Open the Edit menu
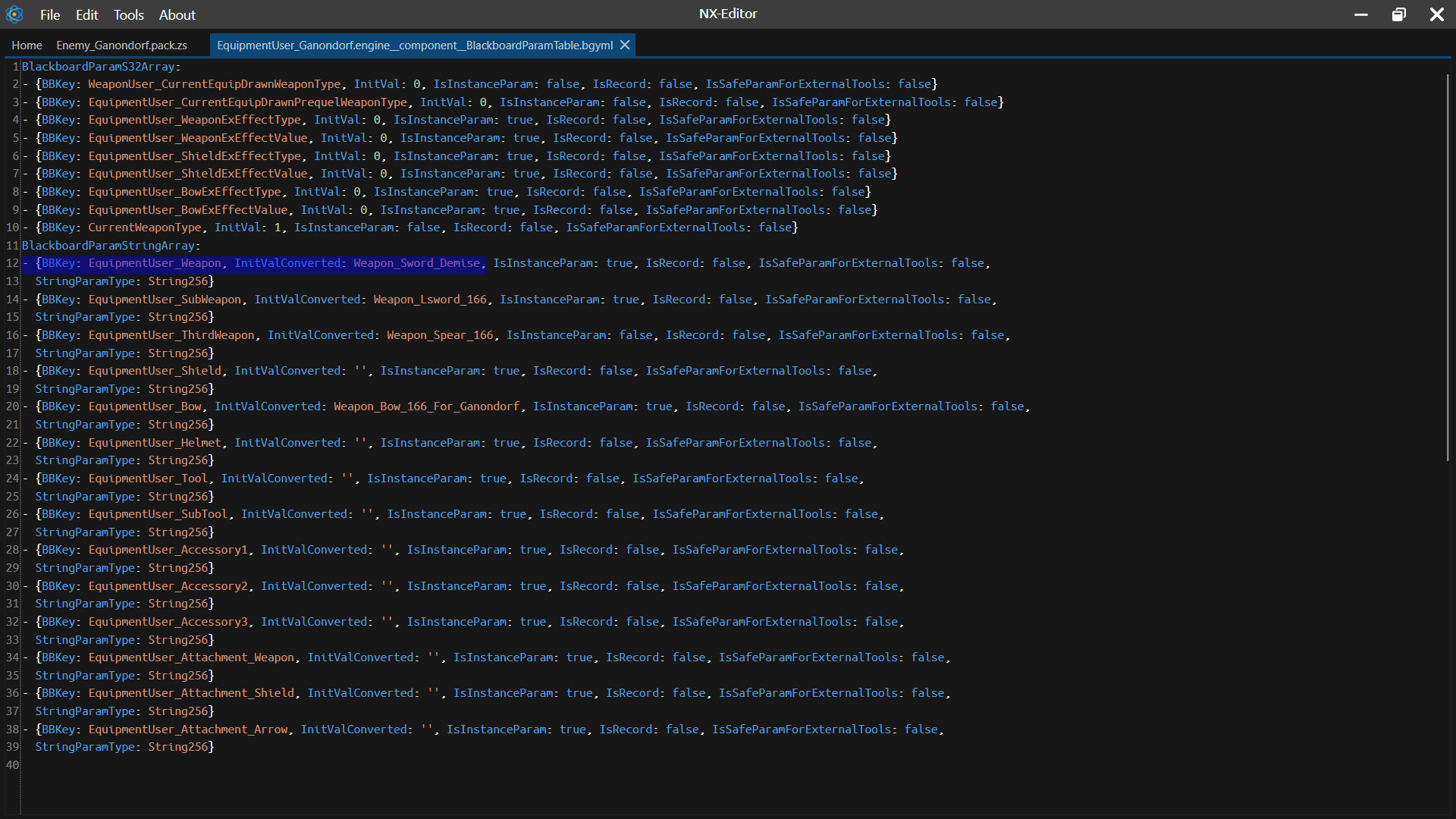 point(86,15)
